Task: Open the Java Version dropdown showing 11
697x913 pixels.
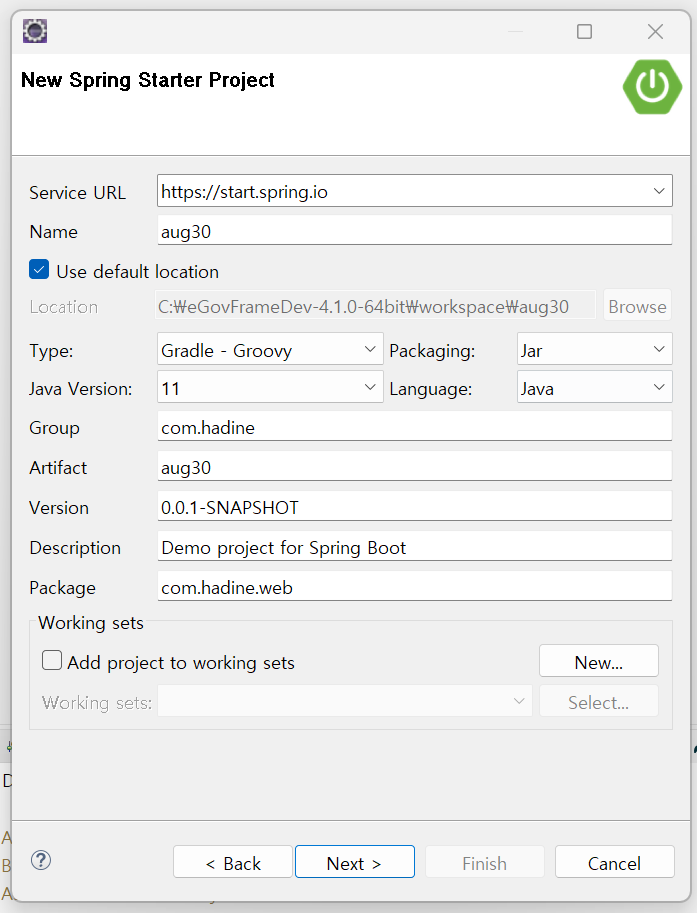Action: pyautogui.click(x=270, y=387)
